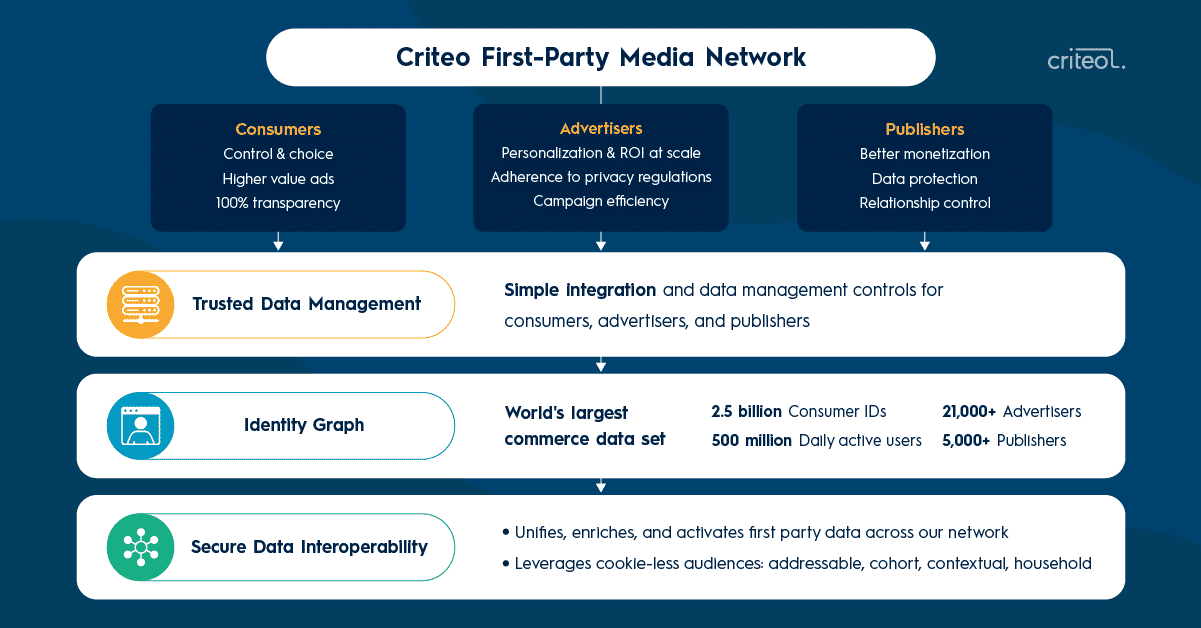Click 'Data protection' text

[925, 179]
